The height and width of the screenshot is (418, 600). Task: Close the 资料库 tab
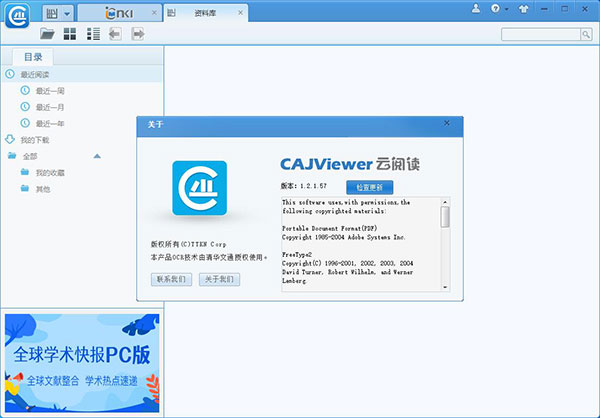tap(240, 13)
